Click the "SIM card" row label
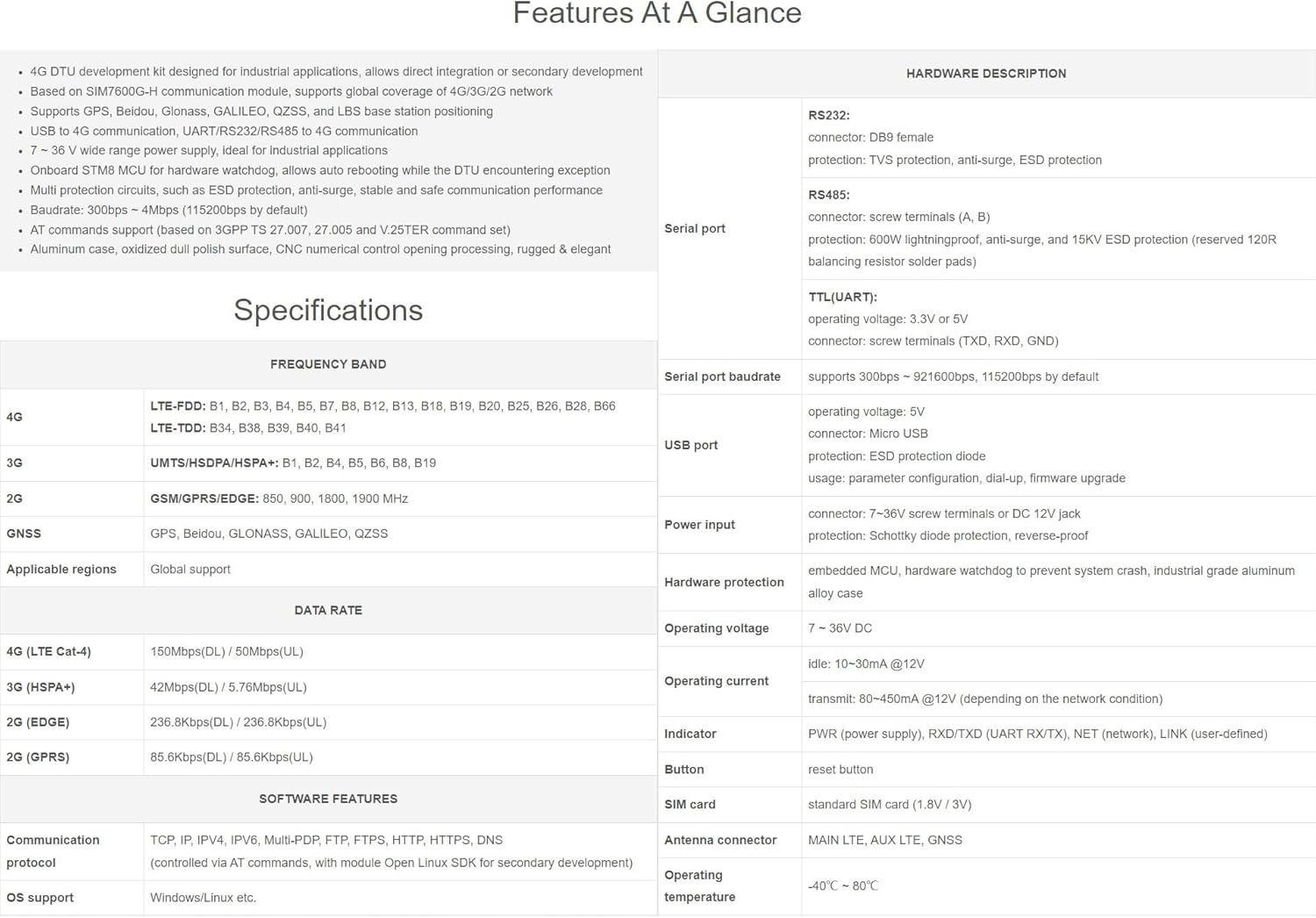This screenshot has height=918, width=1316. 690,804
